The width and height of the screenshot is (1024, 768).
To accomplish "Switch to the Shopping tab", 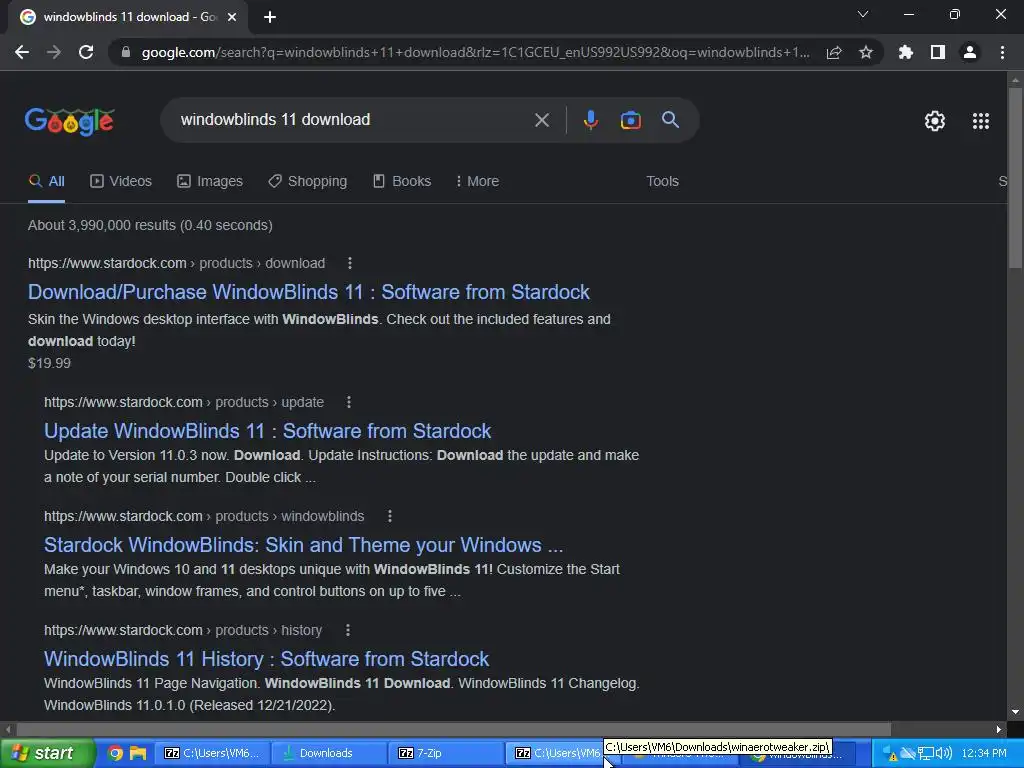I will pos(308,182).
